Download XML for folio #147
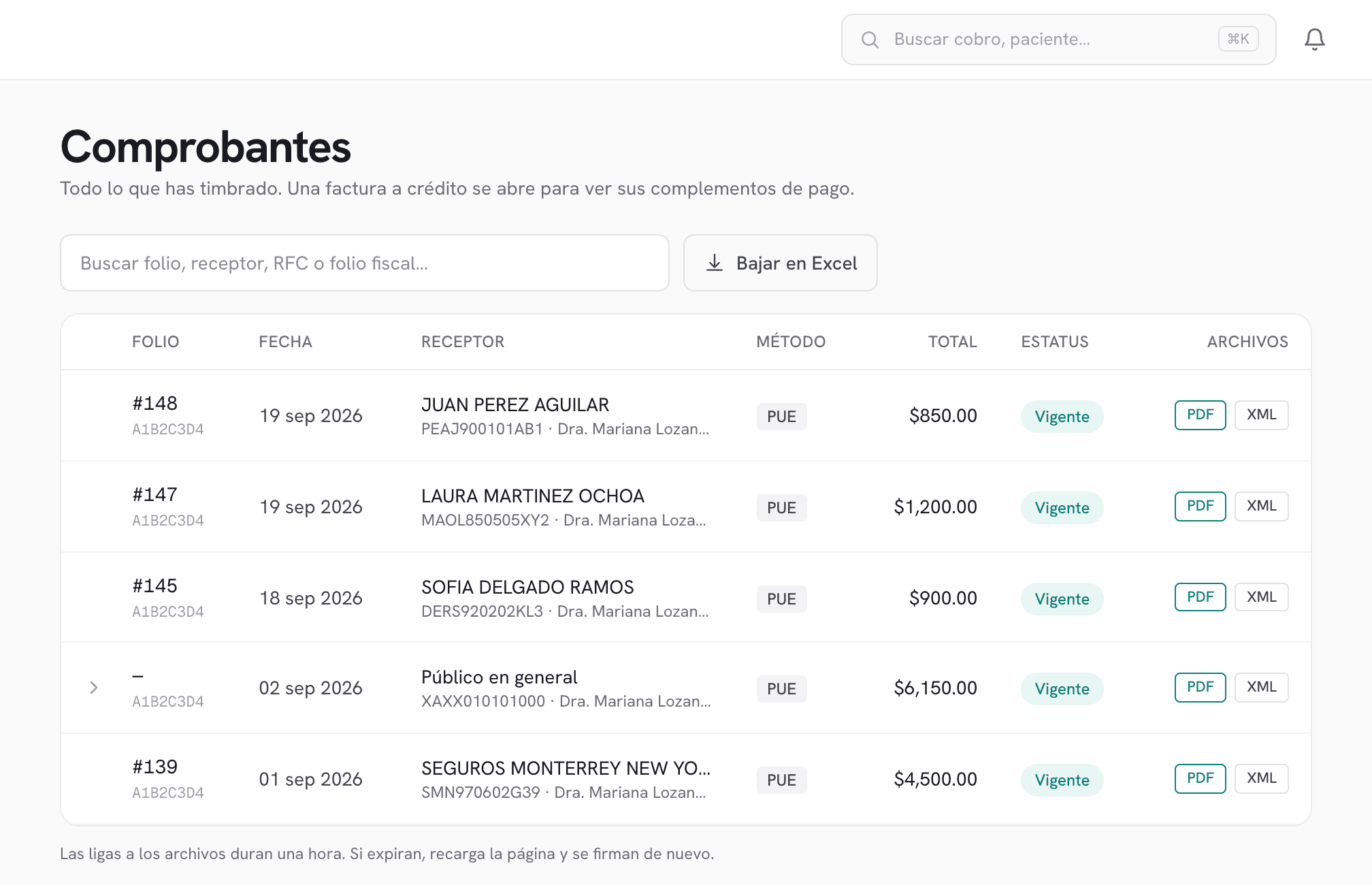1372x885 pixels. (1261, 506)
